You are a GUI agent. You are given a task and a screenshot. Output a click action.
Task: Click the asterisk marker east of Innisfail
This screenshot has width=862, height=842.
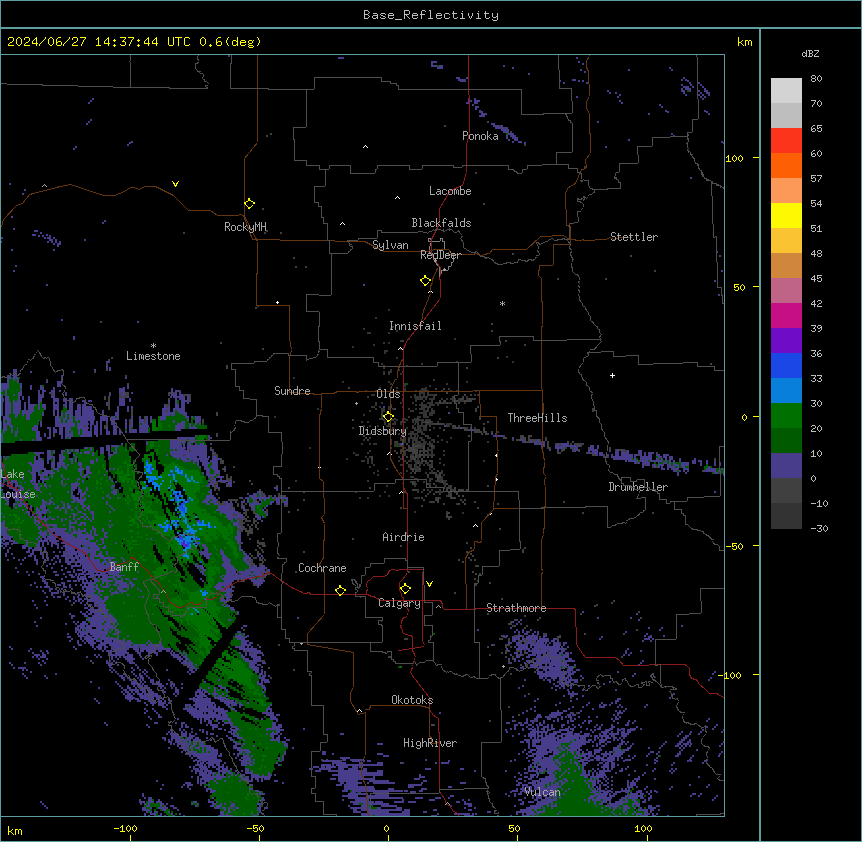pyautogui.click(x=502, y=303)
